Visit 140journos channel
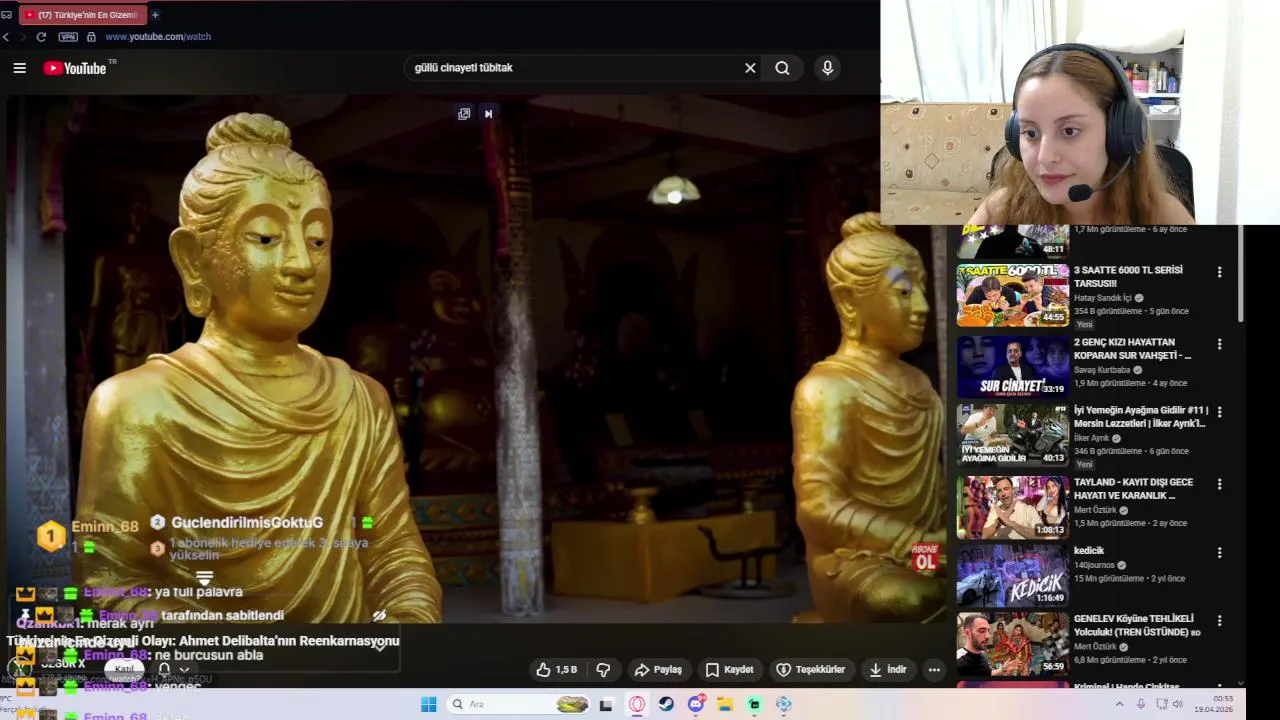This screenshot has width=1280, height=720. click(1095, 565)
